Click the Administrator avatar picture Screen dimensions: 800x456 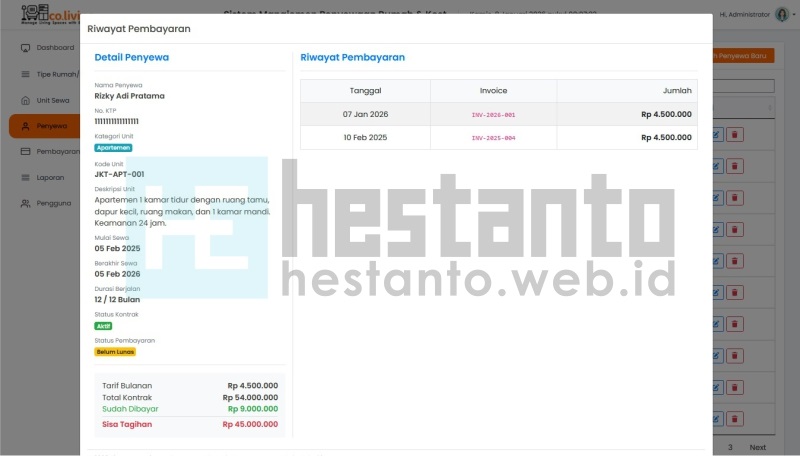pyautogui.click(x=782, y=15)
